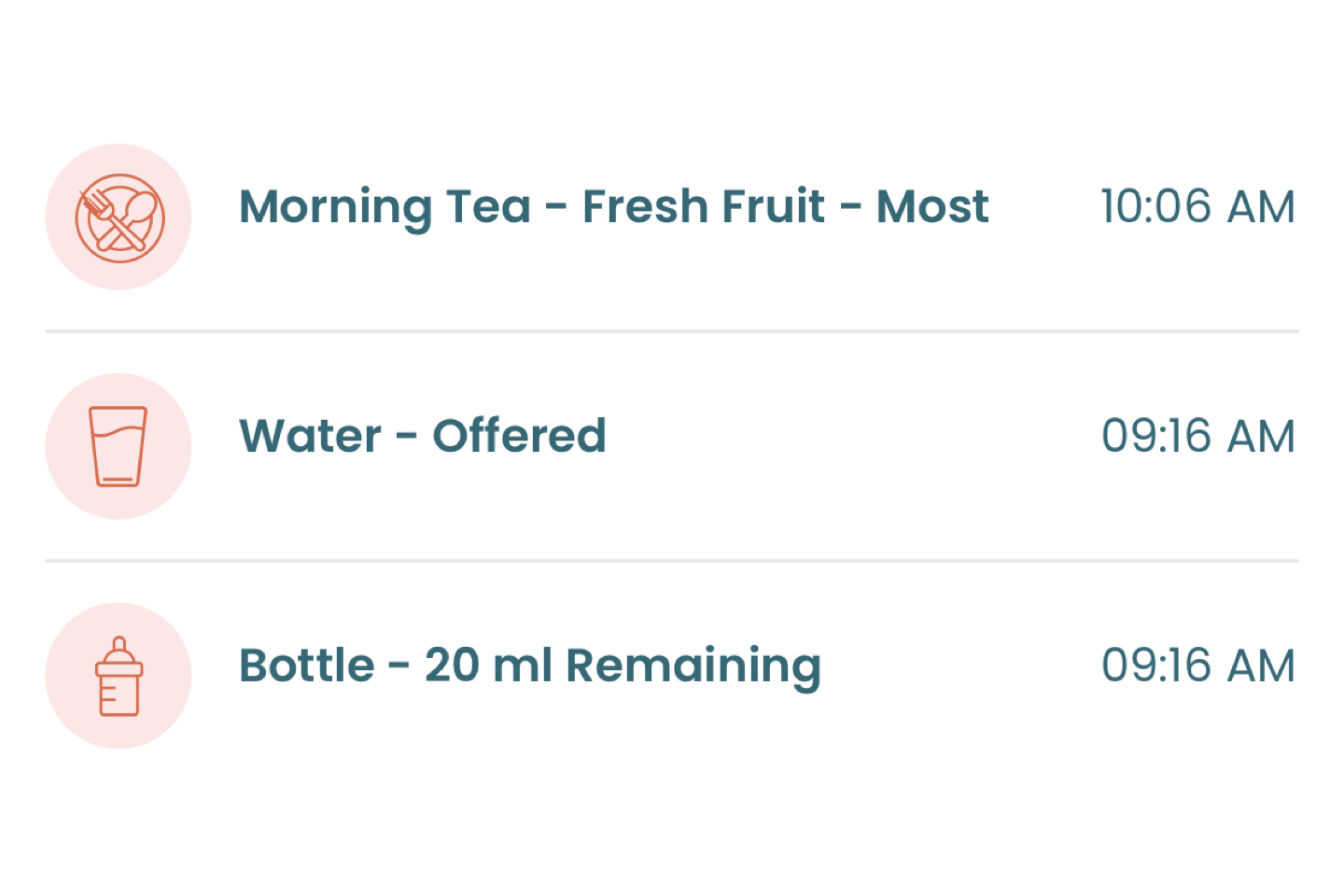Image resolution: width=1344 pixels, height=896 pixels.
Task: Click the "Morning Tea" words
Action: point(385,208)
